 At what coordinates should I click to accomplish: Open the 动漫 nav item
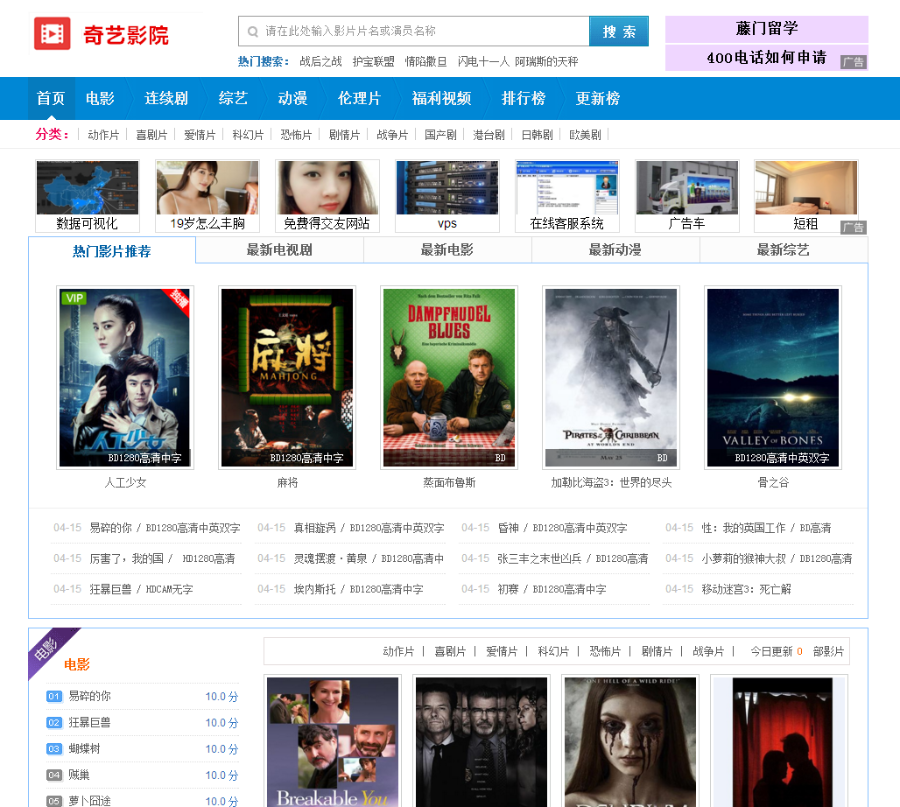point(293,98)
